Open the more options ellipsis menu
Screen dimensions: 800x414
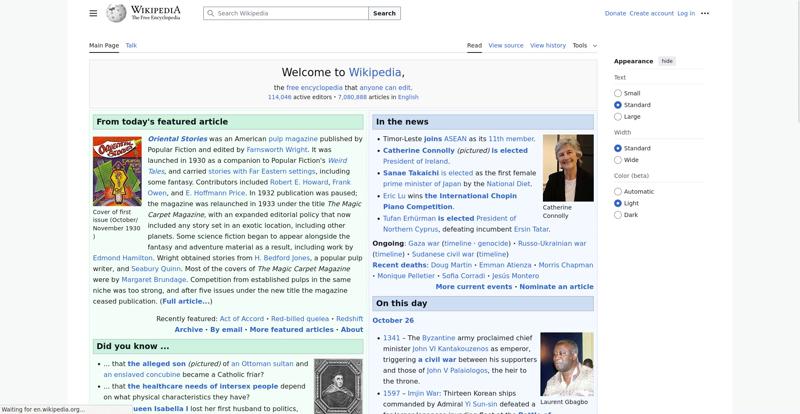pyautogui.click(x=705, y=13)
